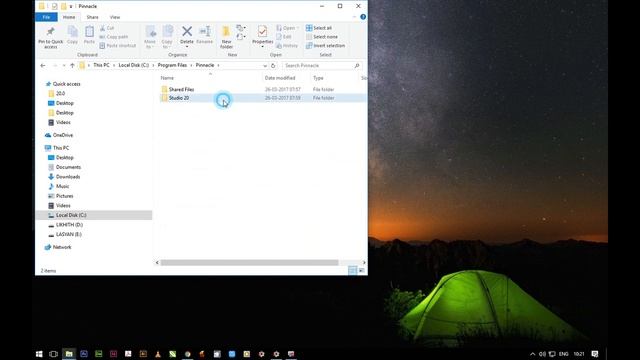Show hidden system tray icons

click(532, 354)
